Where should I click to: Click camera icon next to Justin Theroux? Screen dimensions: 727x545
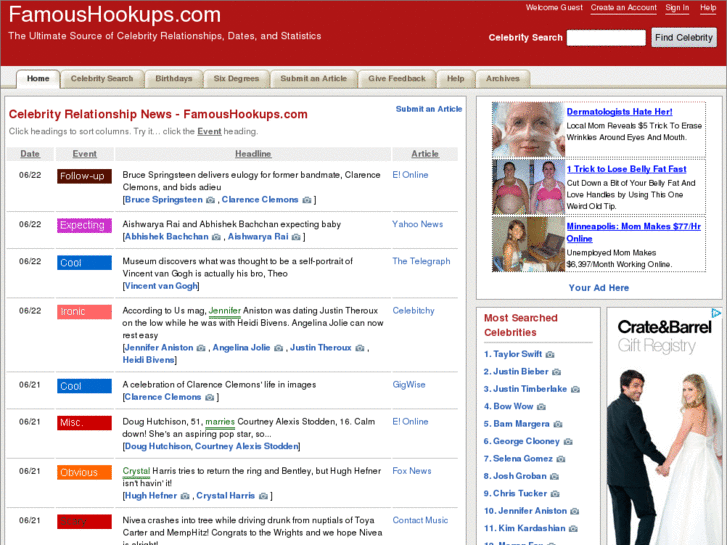360,348
